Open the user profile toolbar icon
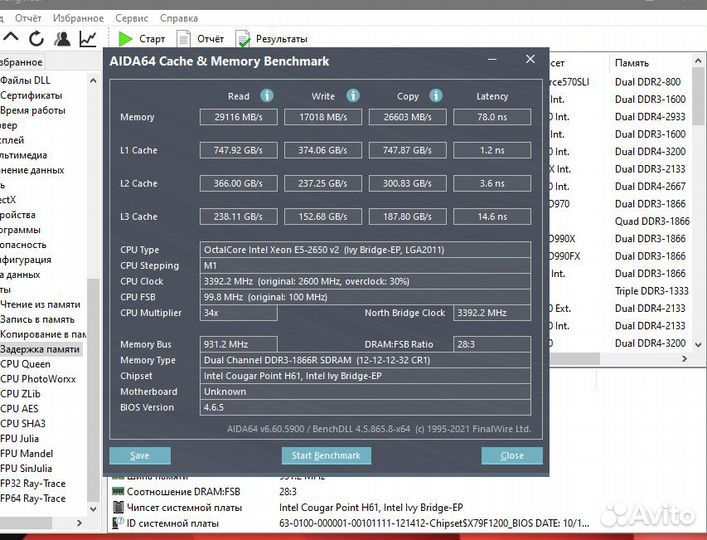The width and height of the screenshot is (707, 540). click(62, 39)
